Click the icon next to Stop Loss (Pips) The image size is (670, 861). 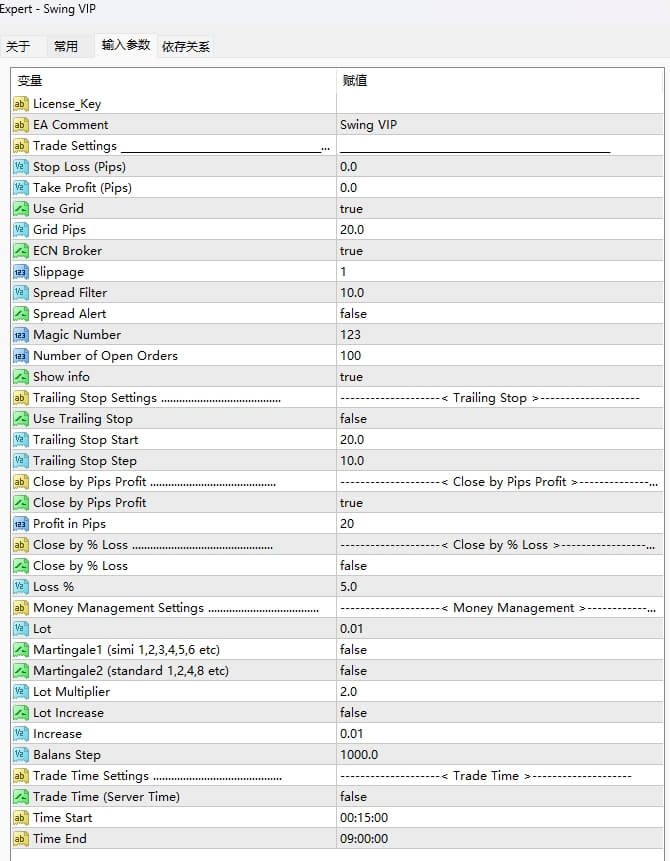pos(20,167)
